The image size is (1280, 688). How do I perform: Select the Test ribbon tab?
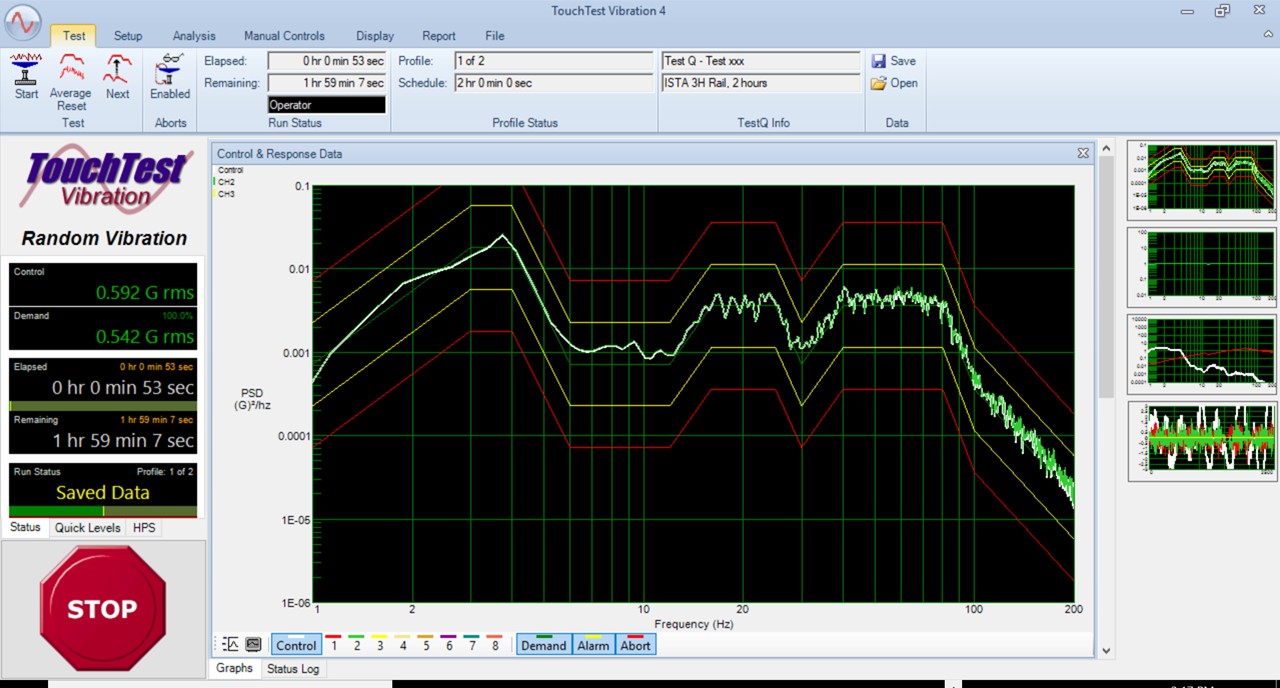tap(74, 36)
